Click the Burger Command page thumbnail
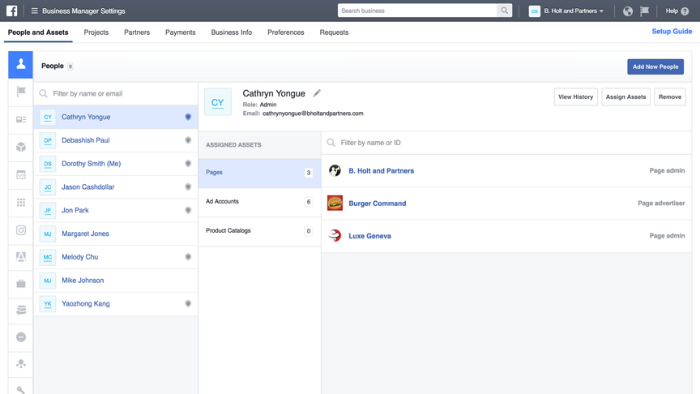700x394 pixels. coord(335,203)
